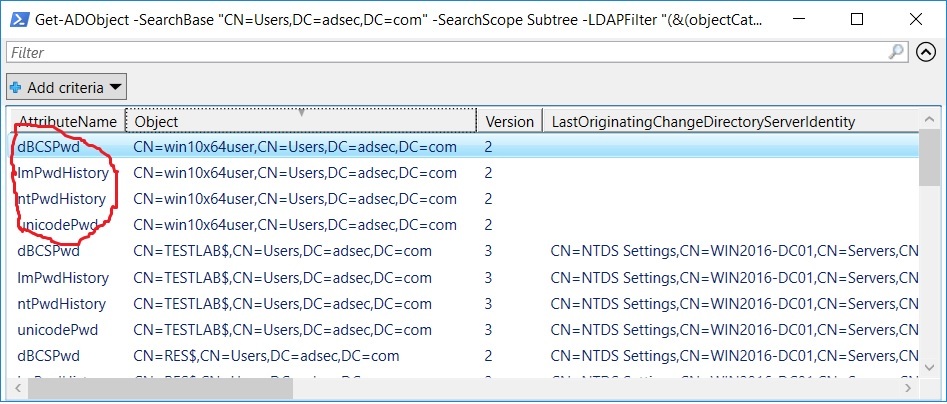Viewport: 947px width, 404px height.
Task: Toggle the filter panel with the chevron button
Action: click(925, 52)
